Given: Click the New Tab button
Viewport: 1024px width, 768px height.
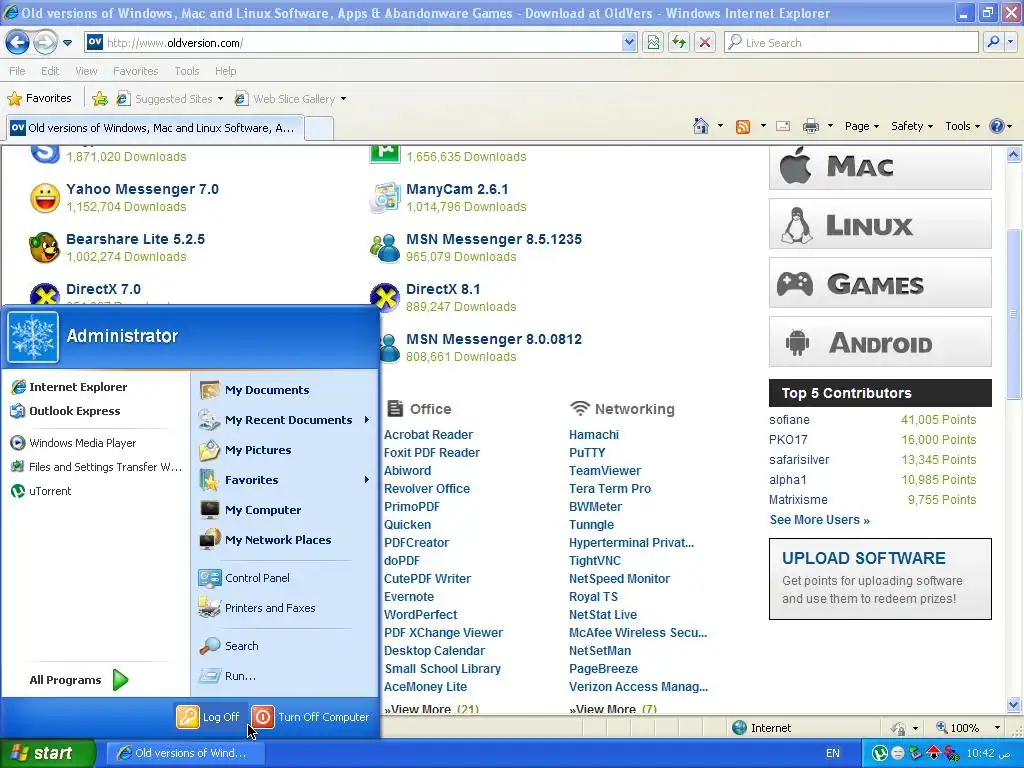Looking at the screenshot, I should click(x=319, y=128).
